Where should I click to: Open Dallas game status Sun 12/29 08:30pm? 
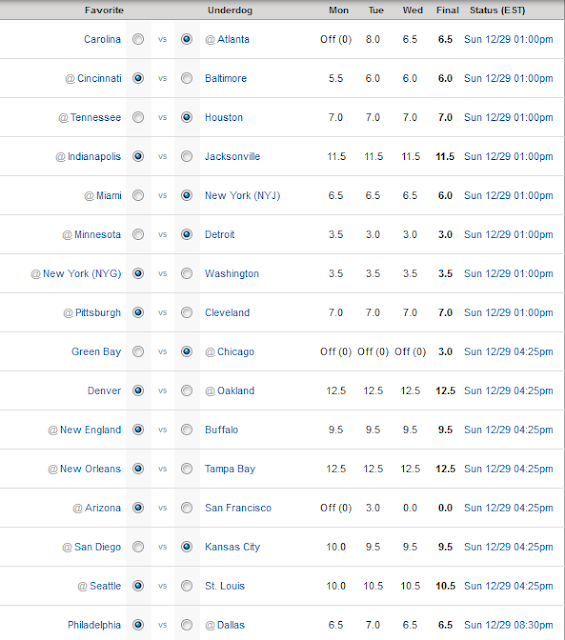click(x=509, y=625)
